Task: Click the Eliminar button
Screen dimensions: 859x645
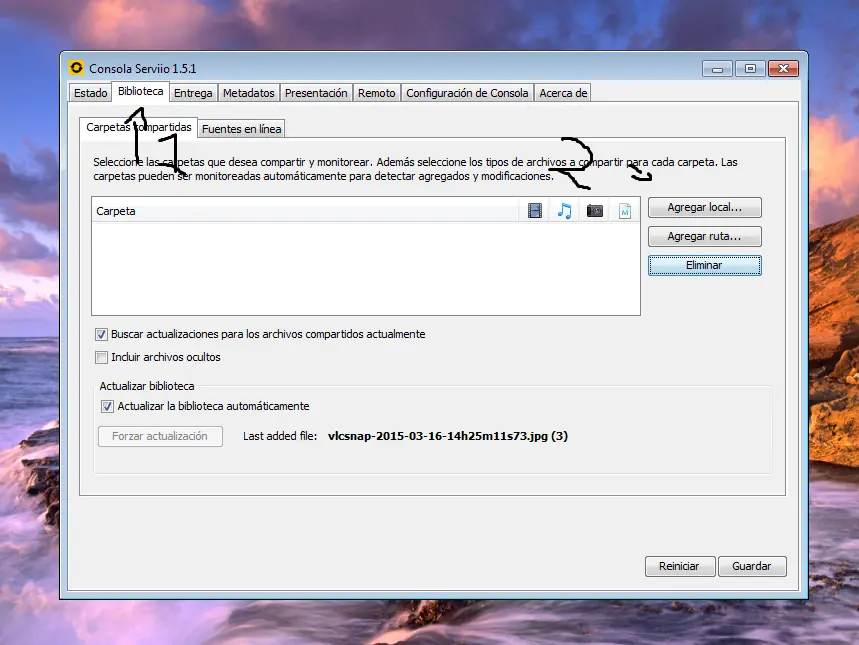Action: tap(705, 265)
